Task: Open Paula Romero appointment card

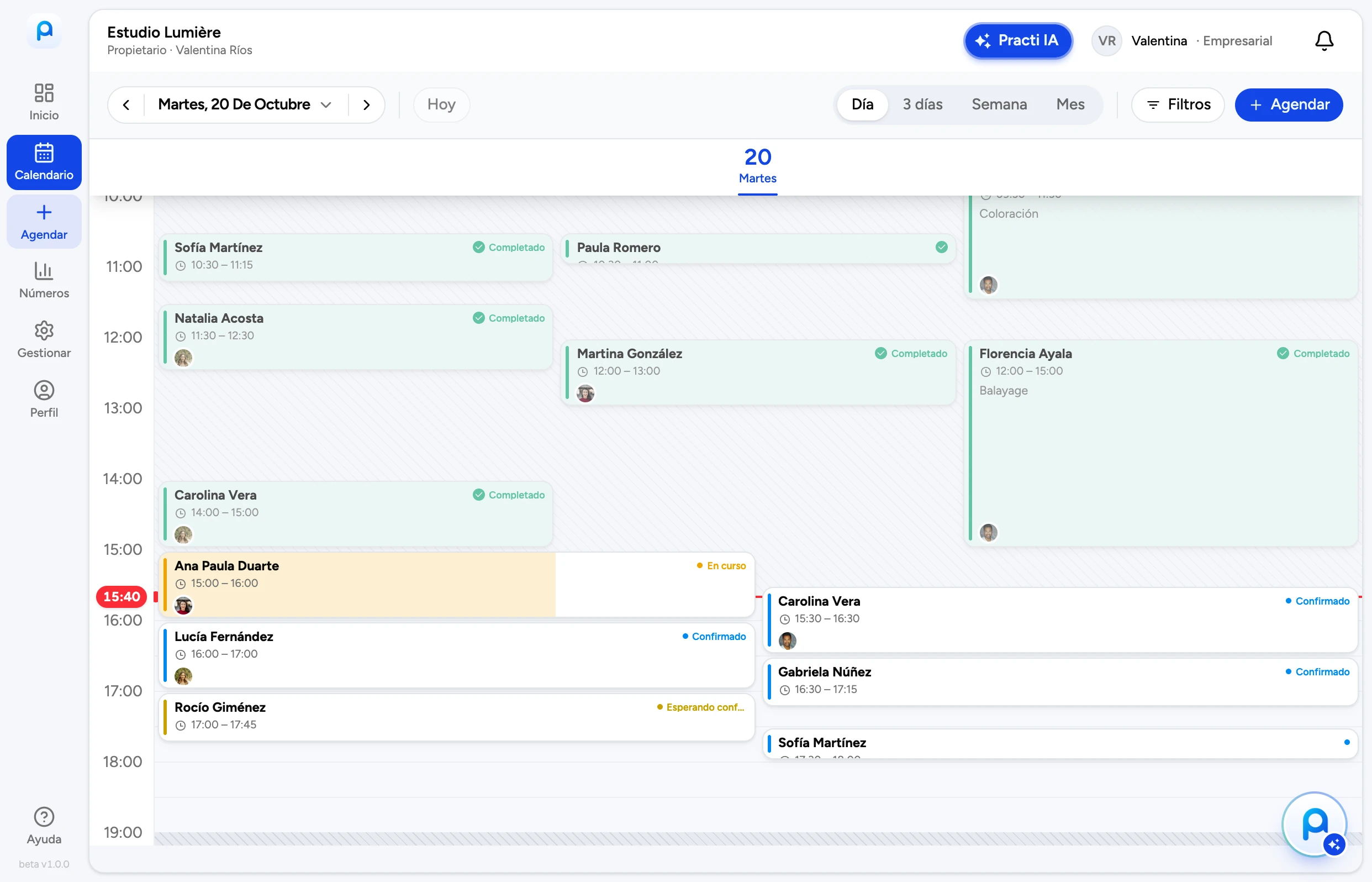Action: 758,249
